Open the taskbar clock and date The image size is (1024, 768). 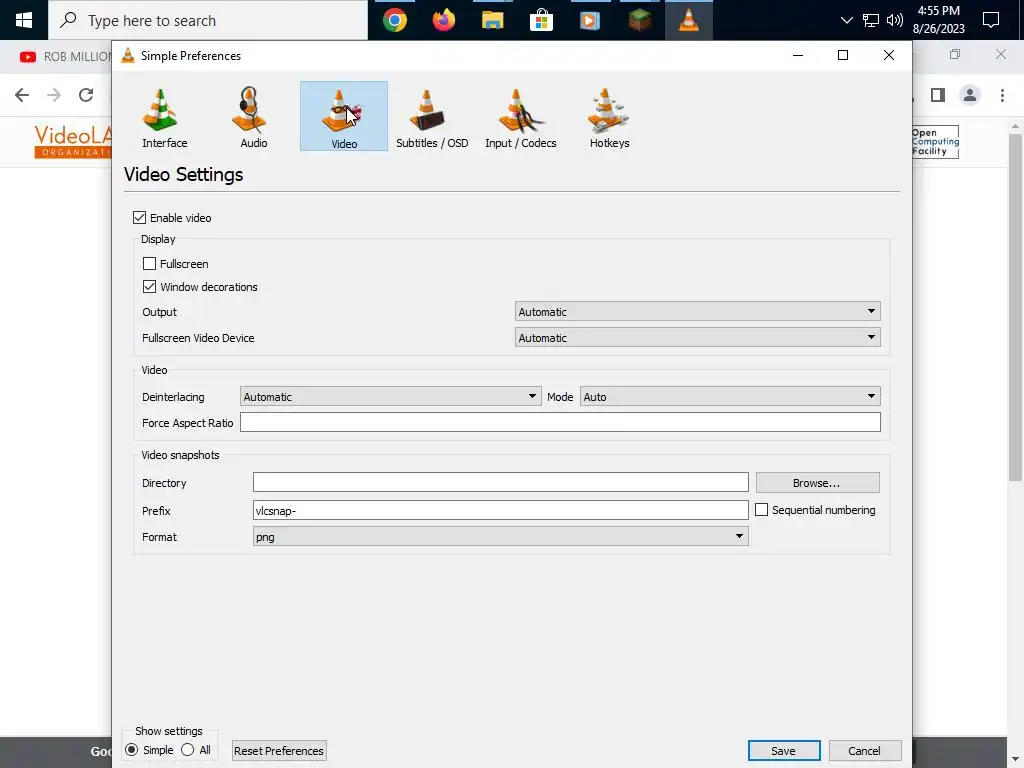[x=939, y=20]
